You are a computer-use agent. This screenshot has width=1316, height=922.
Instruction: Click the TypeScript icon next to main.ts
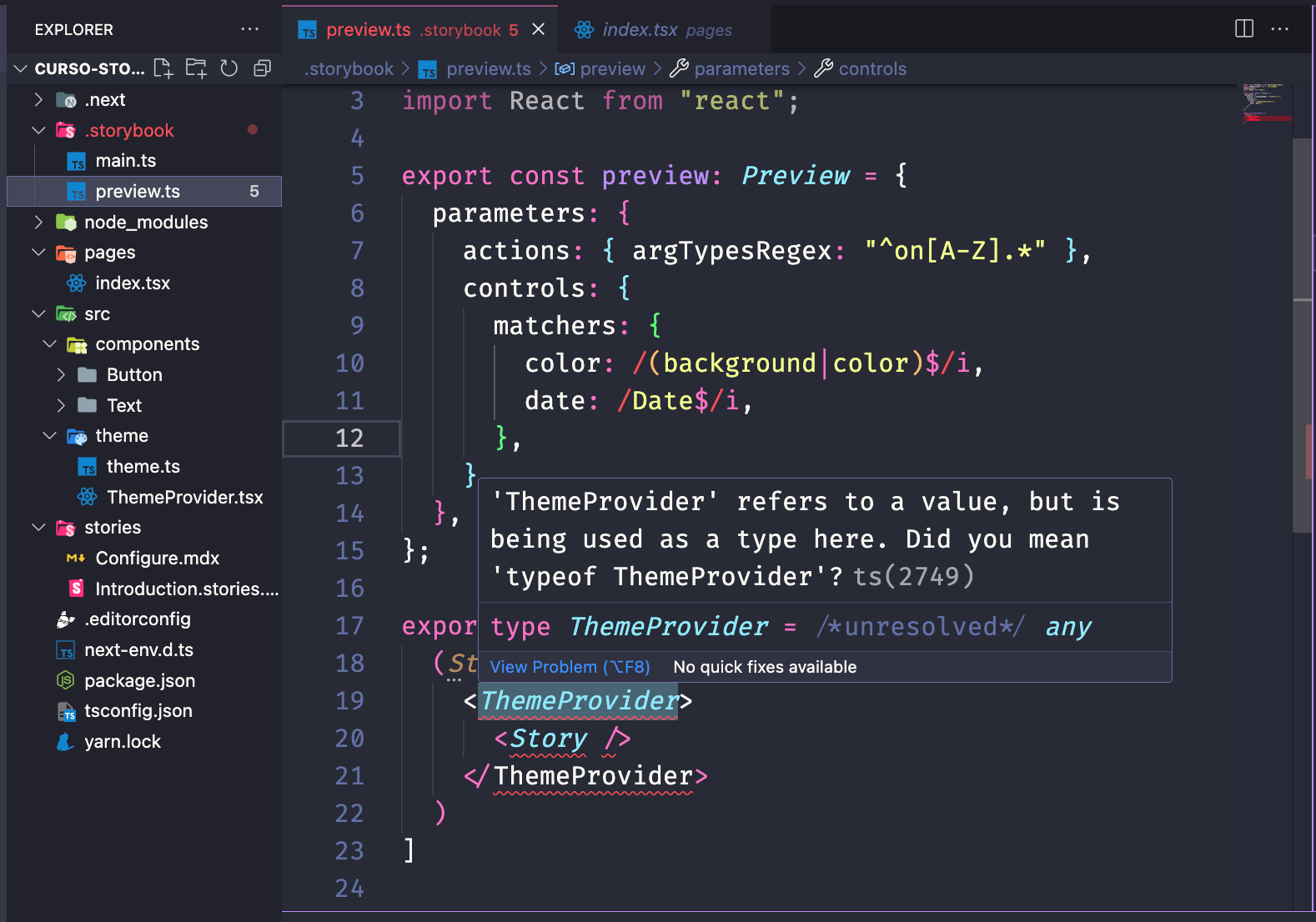[x=77, y=162]
